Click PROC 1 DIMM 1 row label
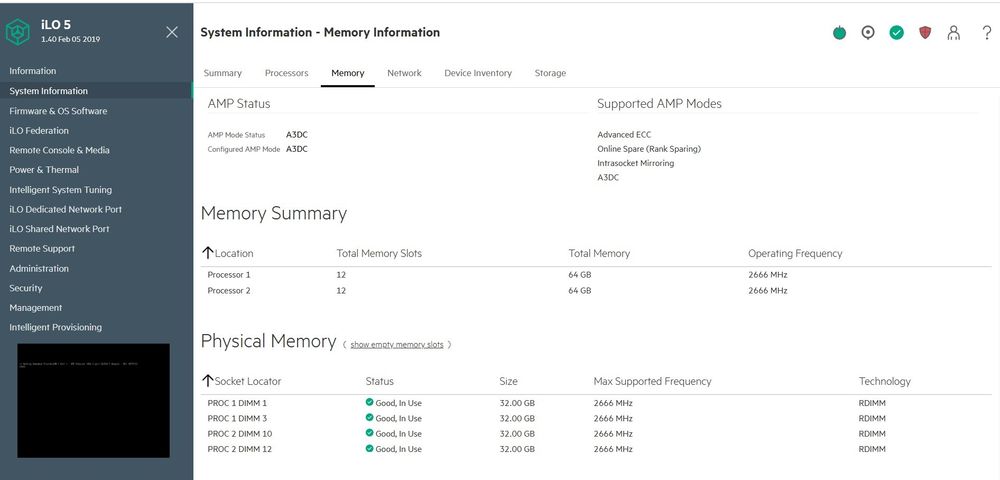This screenshot has height=480, width=1000. 237,403
